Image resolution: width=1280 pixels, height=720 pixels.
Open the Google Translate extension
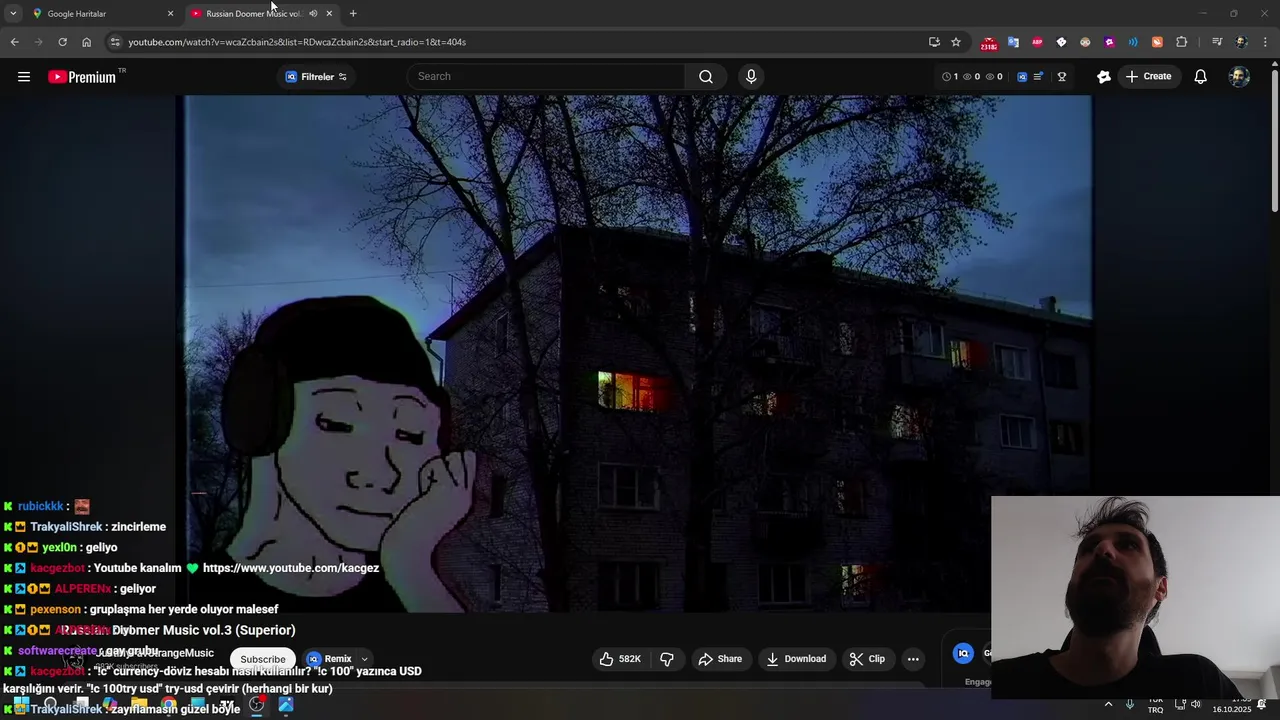point(1013,42)
